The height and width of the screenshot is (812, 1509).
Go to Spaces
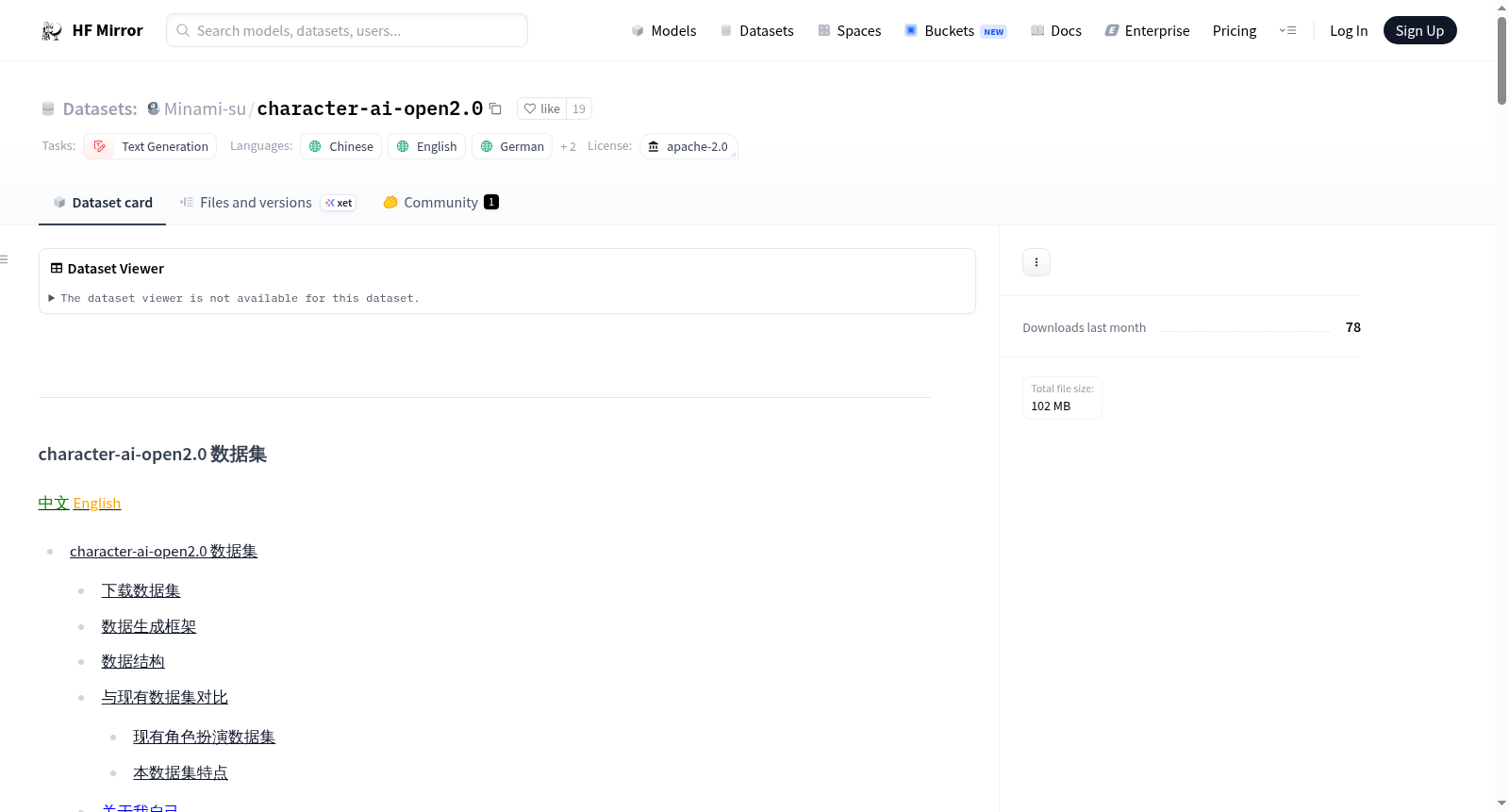point(849,30)
